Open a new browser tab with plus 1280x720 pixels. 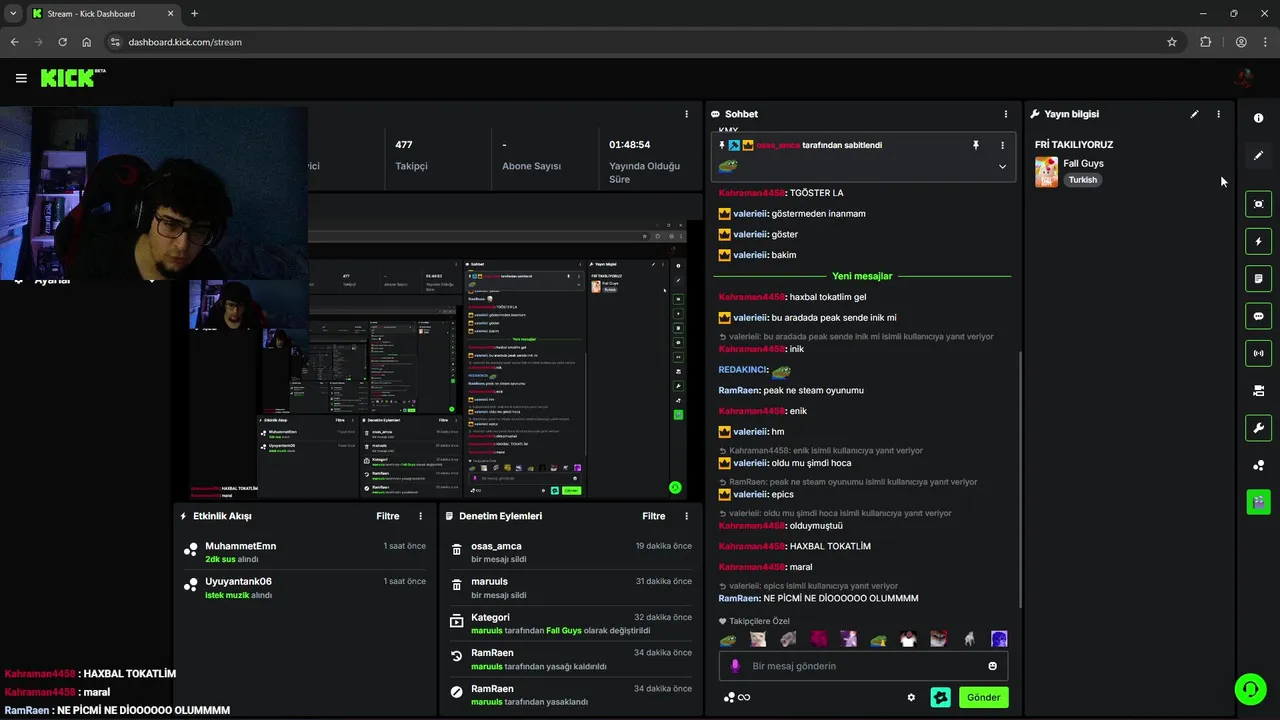click(194, 14)
